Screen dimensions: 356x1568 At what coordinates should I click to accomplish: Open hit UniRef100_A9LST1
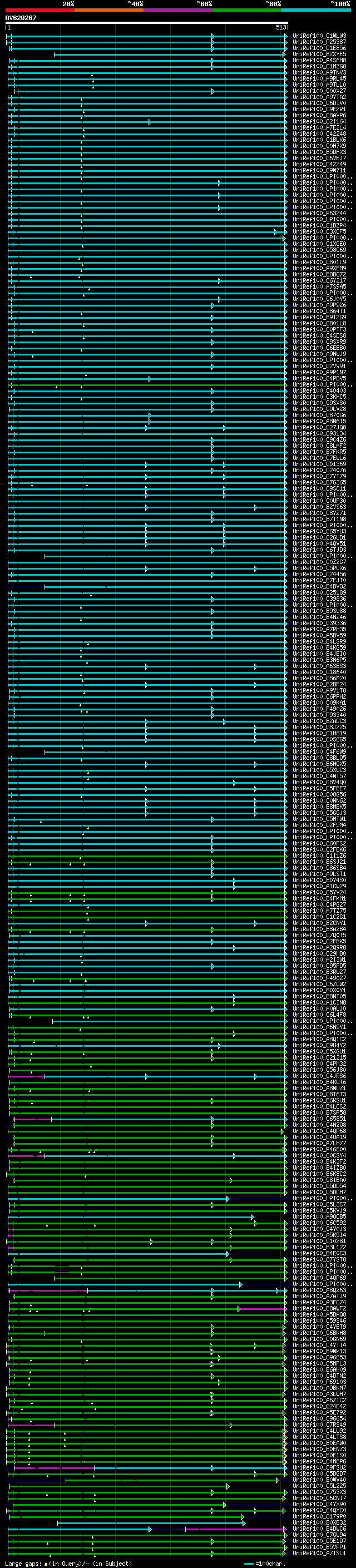tap(319, 874)
